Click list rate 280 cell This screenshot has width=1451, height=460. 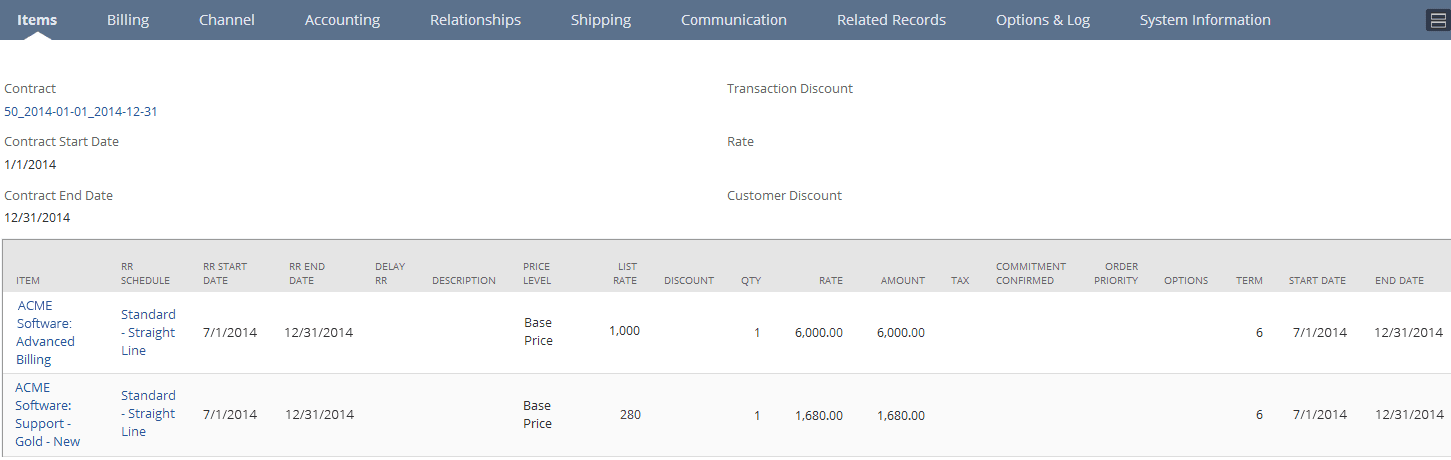pyautogui.click(x=630, y=415)
